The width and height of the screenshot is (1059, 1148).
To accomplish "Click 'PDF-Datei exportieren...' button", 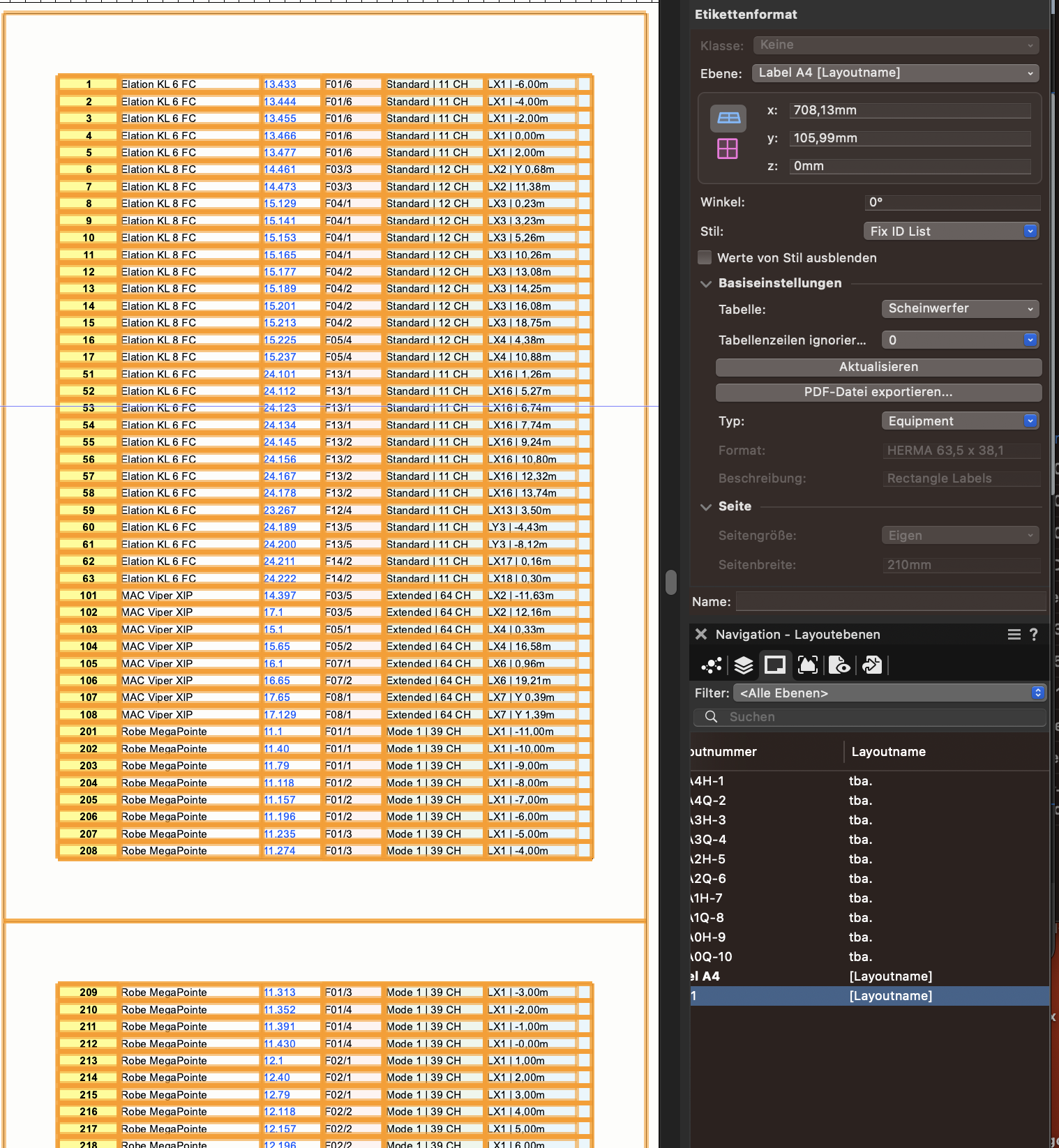I will tap(878, 392).
